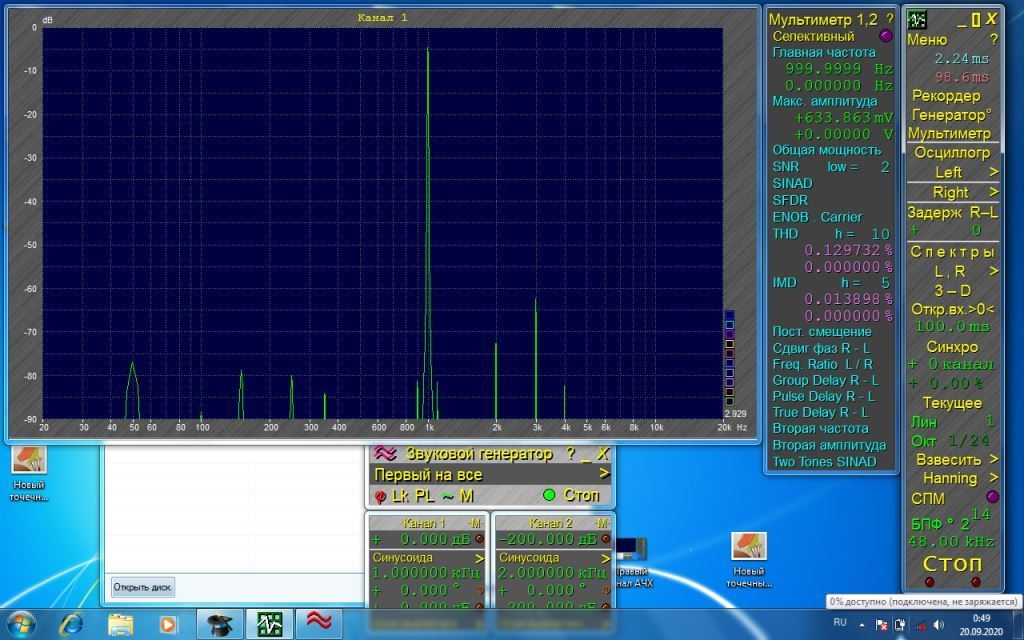This screenshot has height=640, width=1024.
Task: Click the magic hat taskbar icon
Action: coord(220,623)
